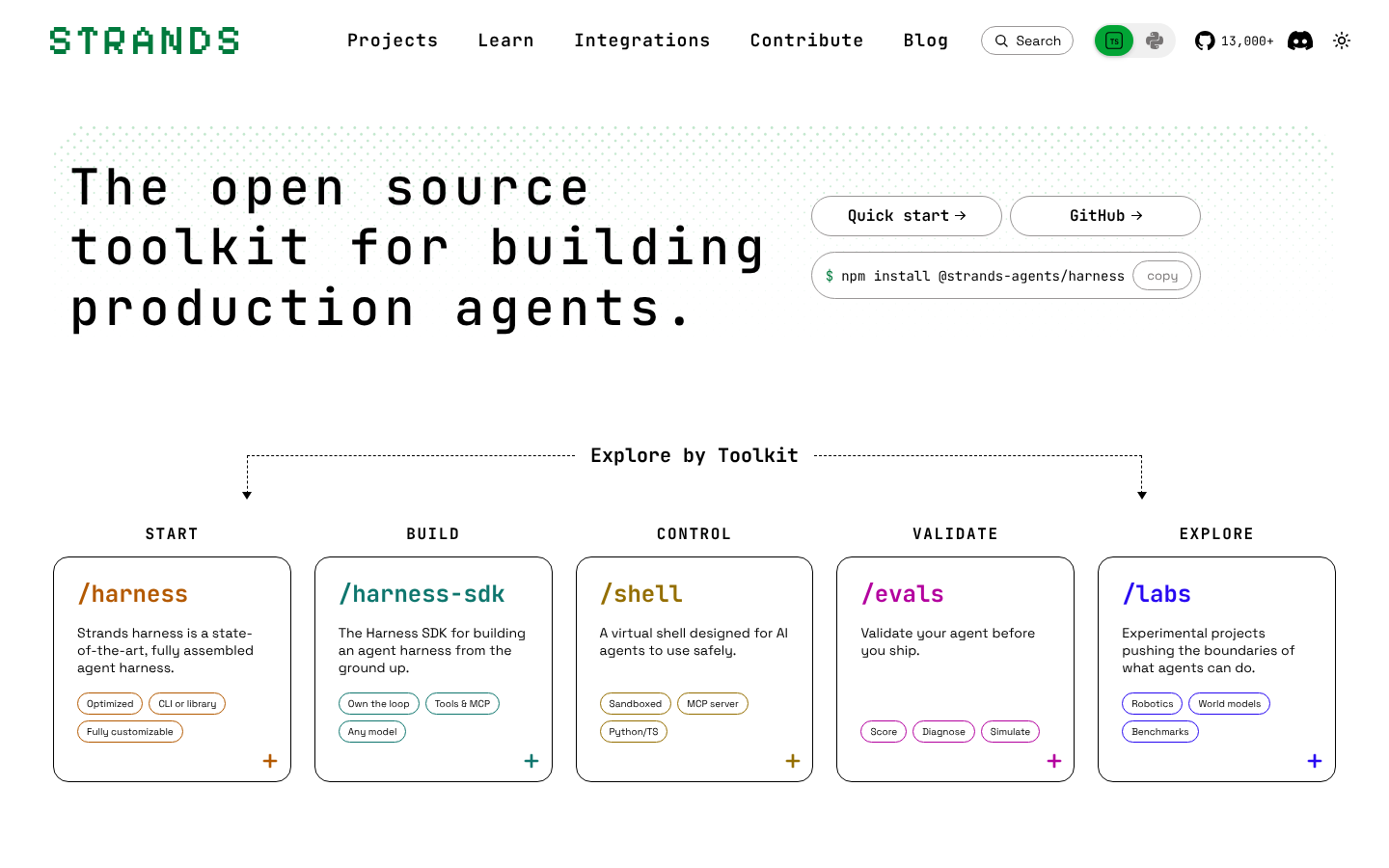This screenshot has width=1389, height=868.
Task: Open the /labs card title
Action: [x=1157, y=594]
